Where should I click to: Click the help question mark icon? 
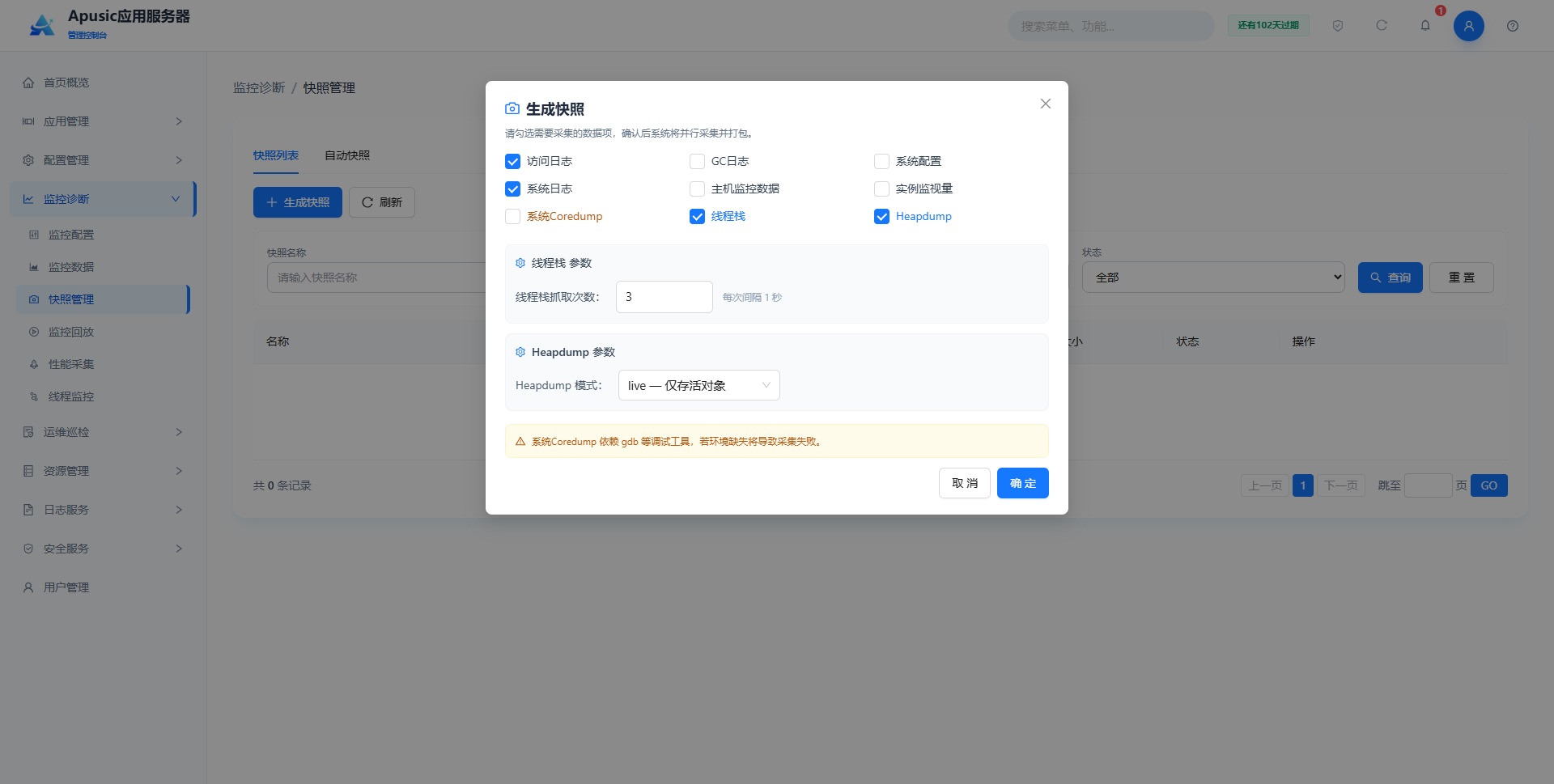(1513, 26)
